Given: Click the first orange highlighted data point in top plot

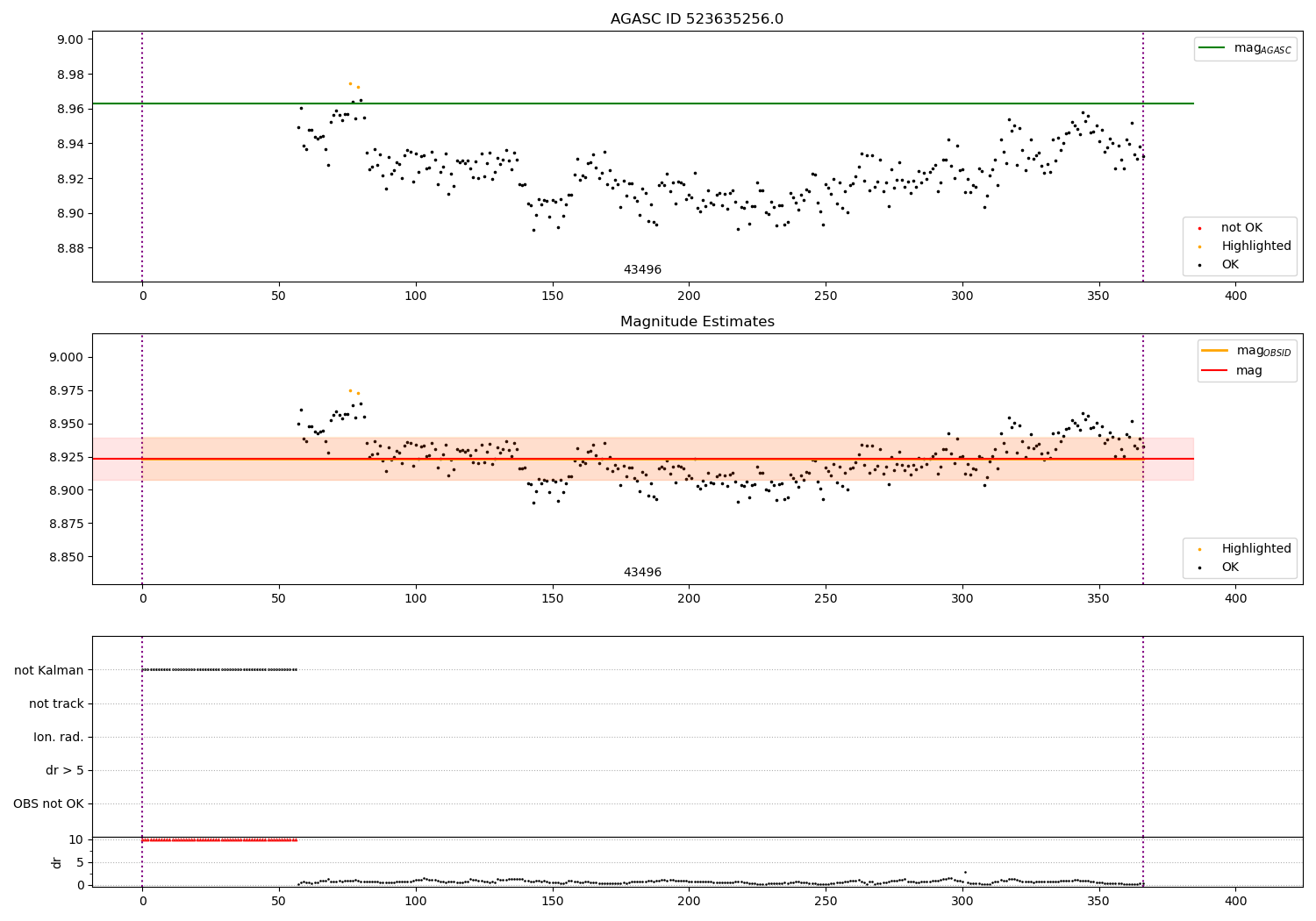Looking at the screenshot, I should click(x=350, y=83).
